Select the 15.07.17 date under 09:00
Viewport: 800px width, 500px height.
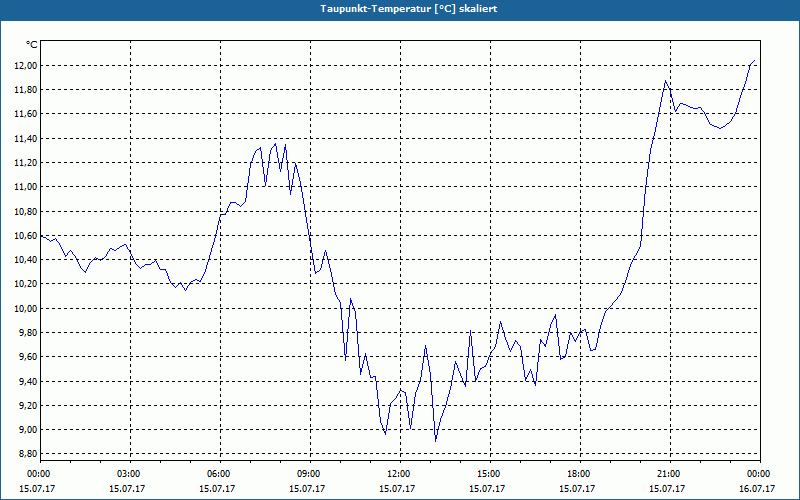point(307,489)
